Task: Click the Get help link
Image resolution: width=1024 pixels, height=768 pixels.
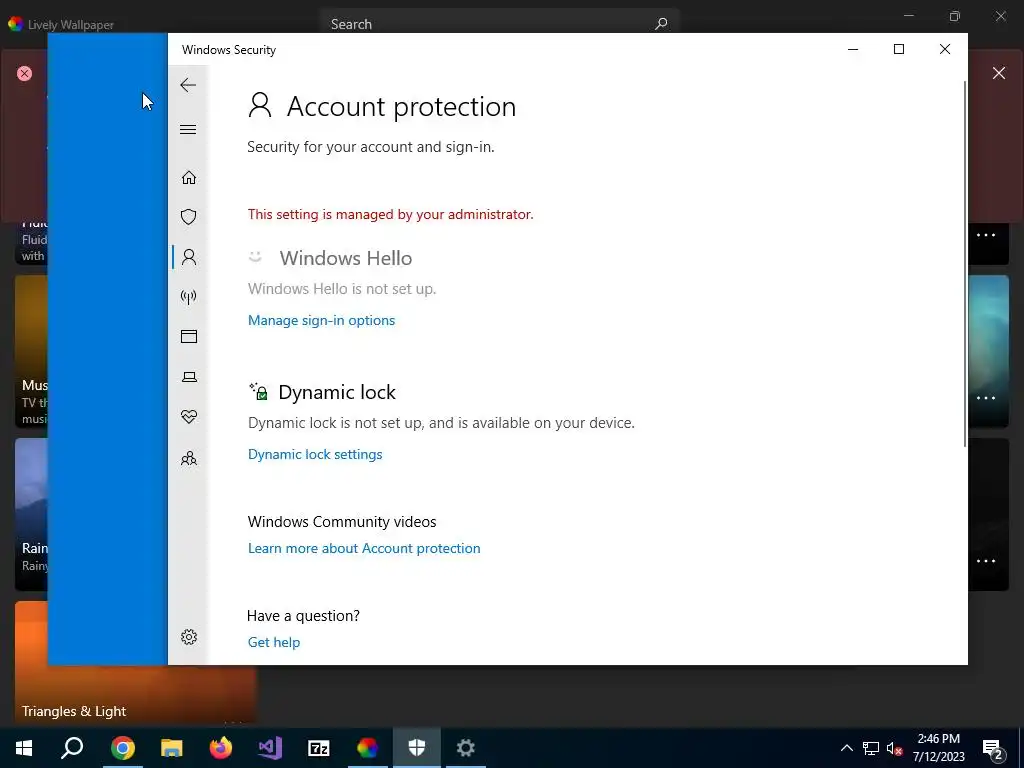Action: point(274,642)
